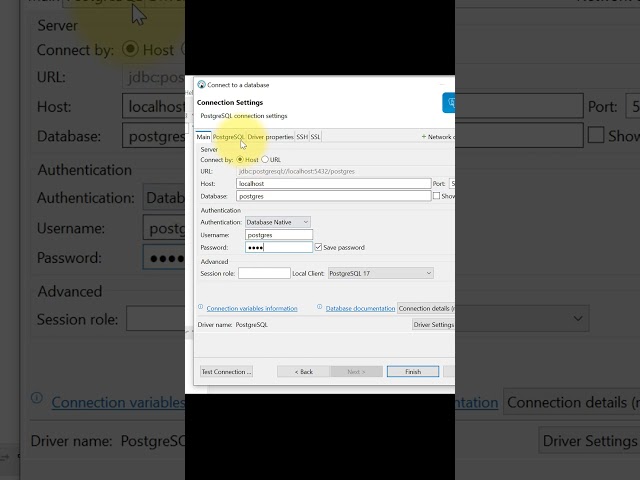Open the Authentication dropdown showing Database Native
Image resolution: width=640 pixels, height=480 pixels.
click(278, 222)
